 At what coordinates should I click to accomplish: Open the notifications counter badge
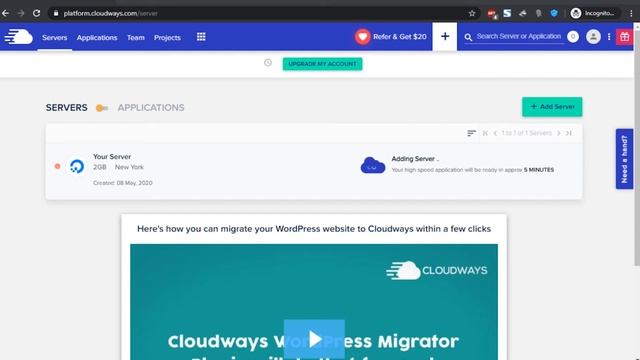[573, 37]
